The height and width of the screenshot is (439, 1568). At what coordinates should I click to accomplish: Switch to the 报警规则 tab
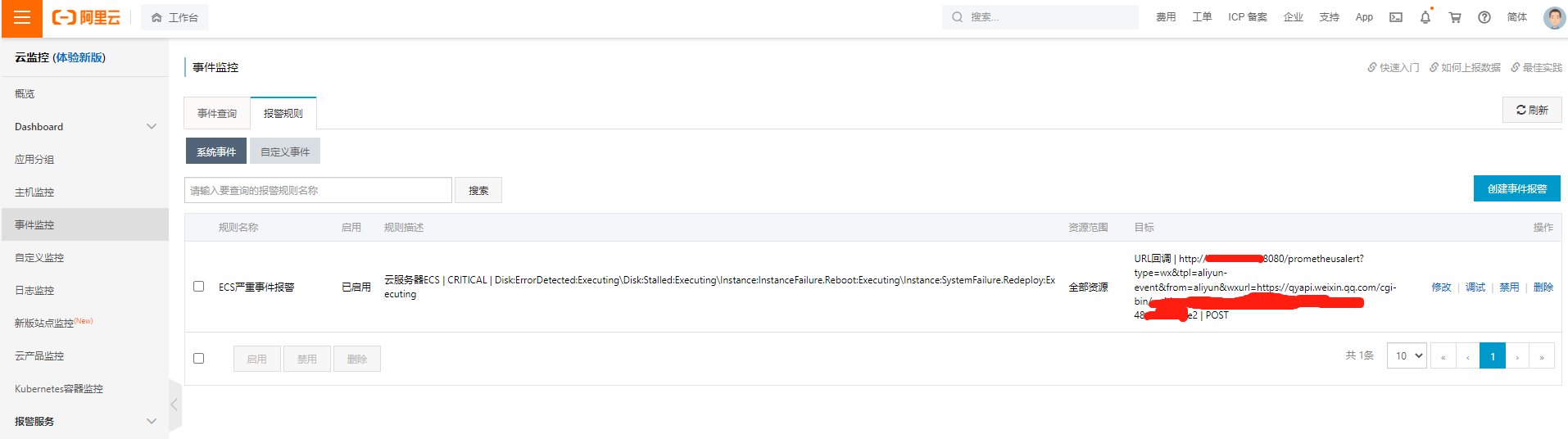tap(283, 114)
